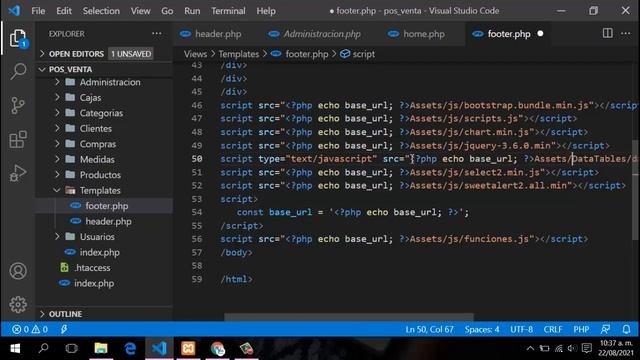The height and width of the screenshot is (360, 640).
Task: Click the volume icon in system tray
Action: tap(572, 348)
